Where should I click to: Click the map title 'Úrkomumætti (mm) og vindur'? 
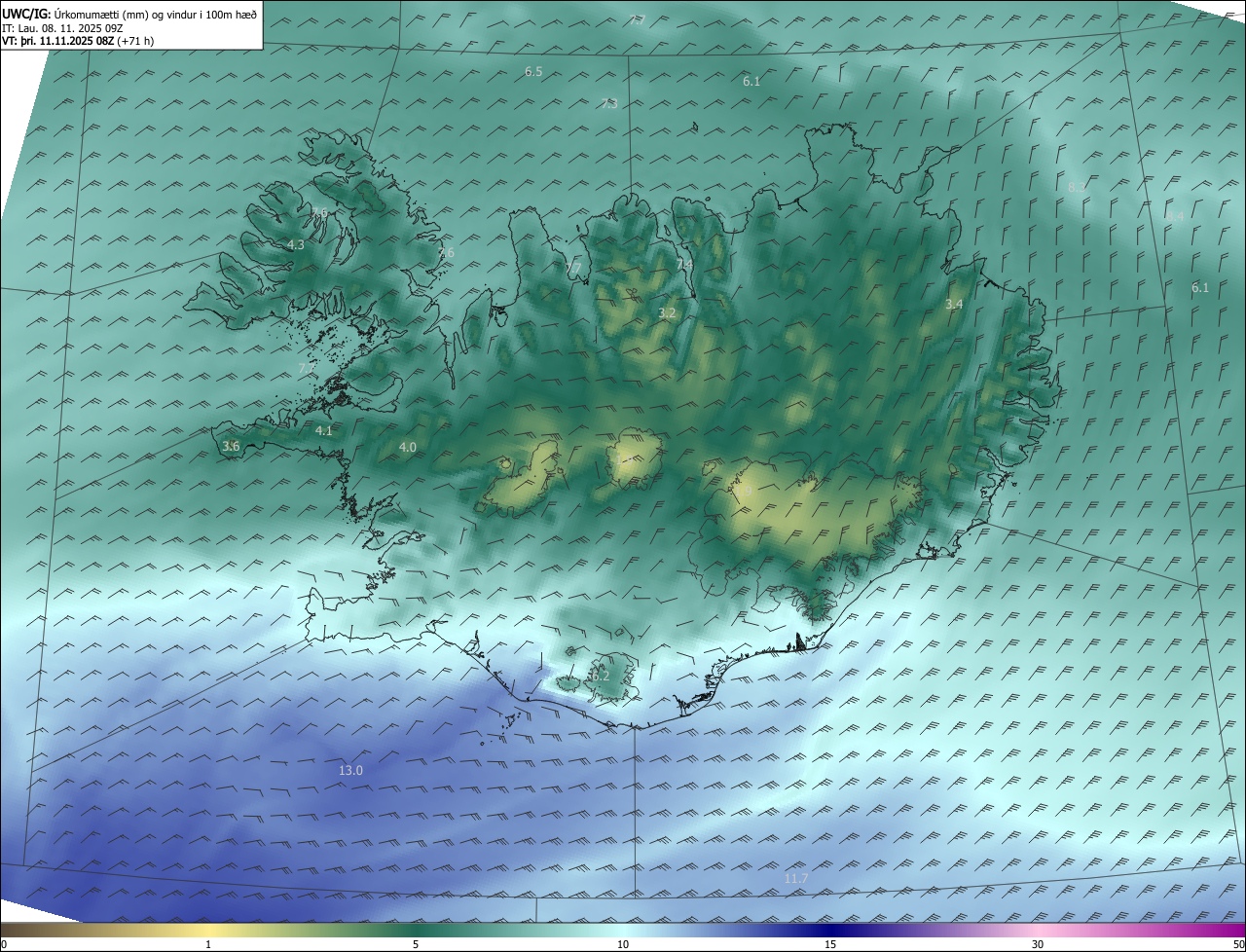click(128, 14)
